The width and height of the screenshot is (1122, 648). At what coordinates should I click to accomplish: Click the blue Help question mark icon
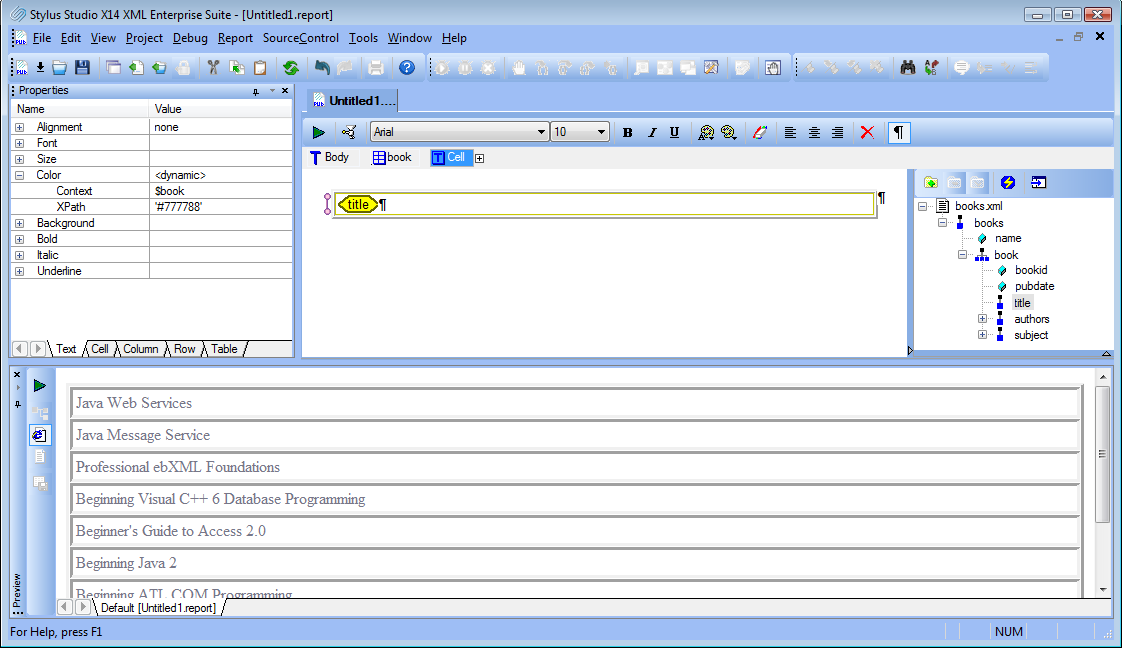point(406,68)
